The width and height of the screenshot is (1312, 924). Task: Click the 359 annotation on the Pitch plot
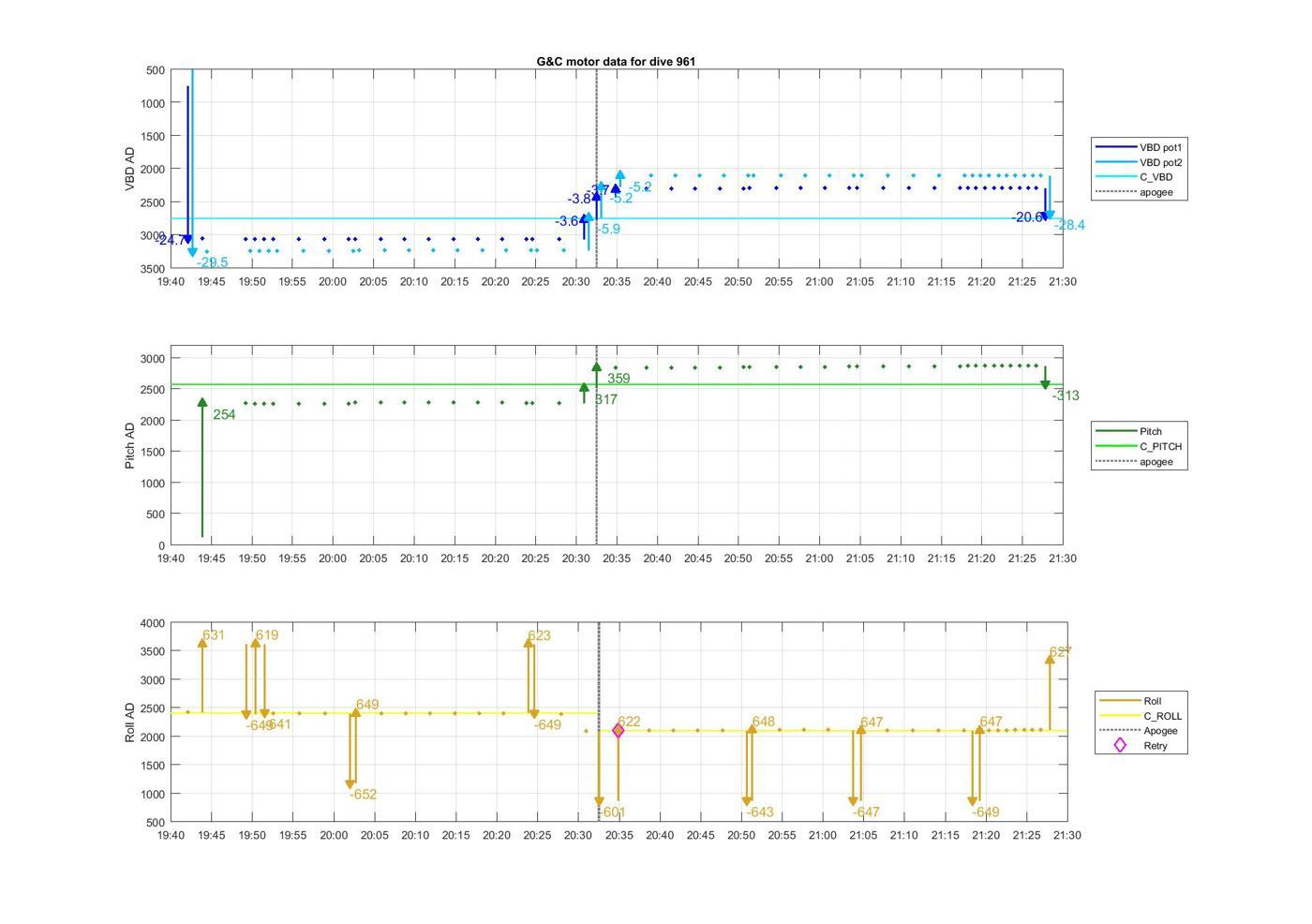coord(619,379)
